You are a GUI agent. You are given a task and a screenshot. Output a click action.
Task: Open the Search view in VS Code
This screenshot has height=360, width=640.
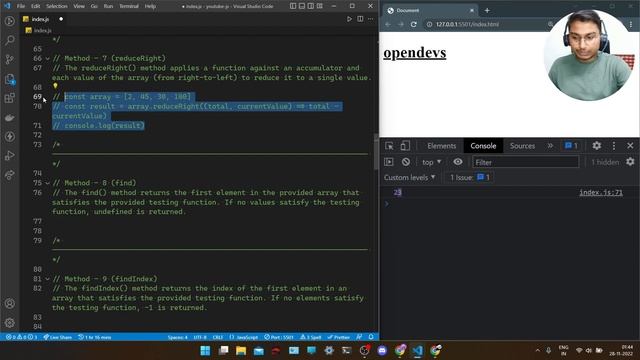pos(9,40)
